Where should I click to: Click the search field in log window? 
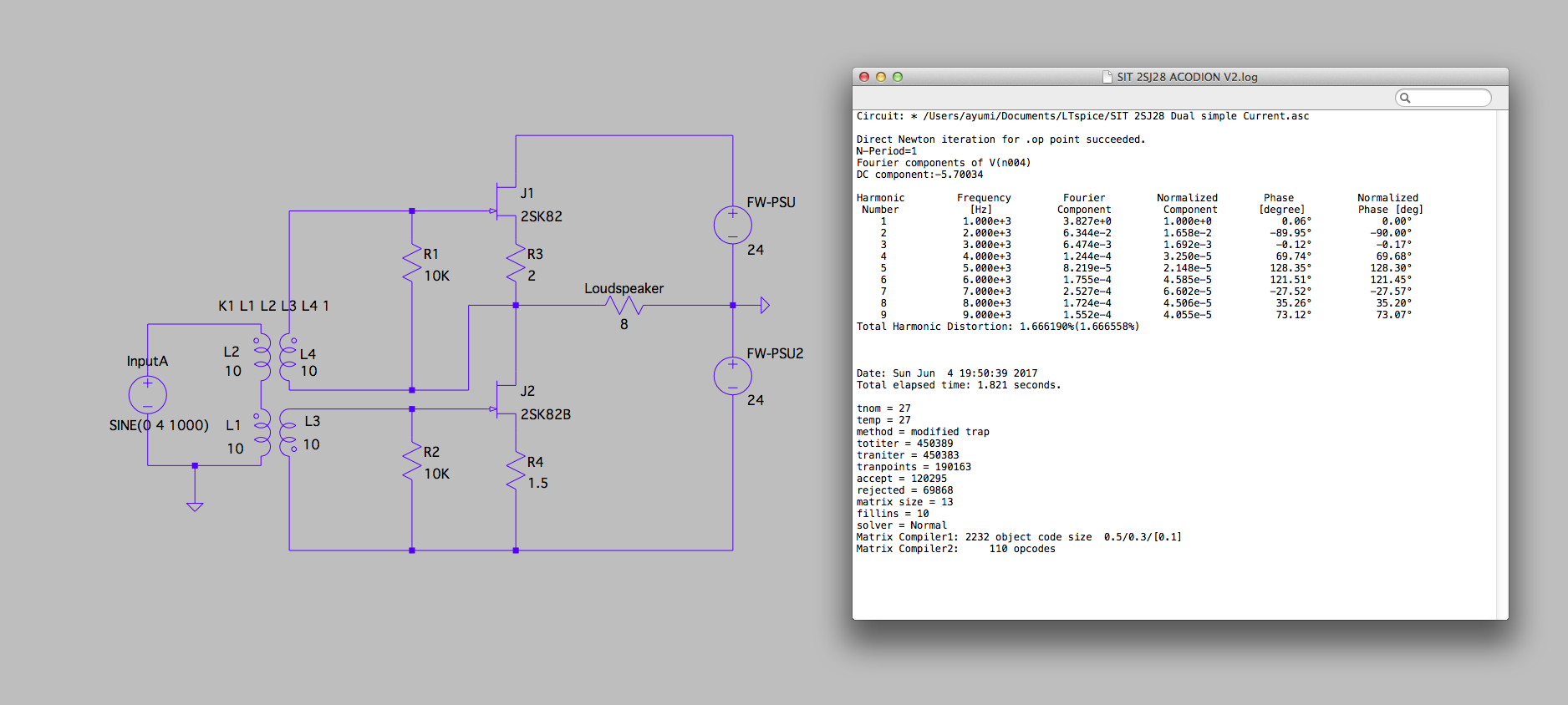pyautogui.click(x=1443, y=98)
